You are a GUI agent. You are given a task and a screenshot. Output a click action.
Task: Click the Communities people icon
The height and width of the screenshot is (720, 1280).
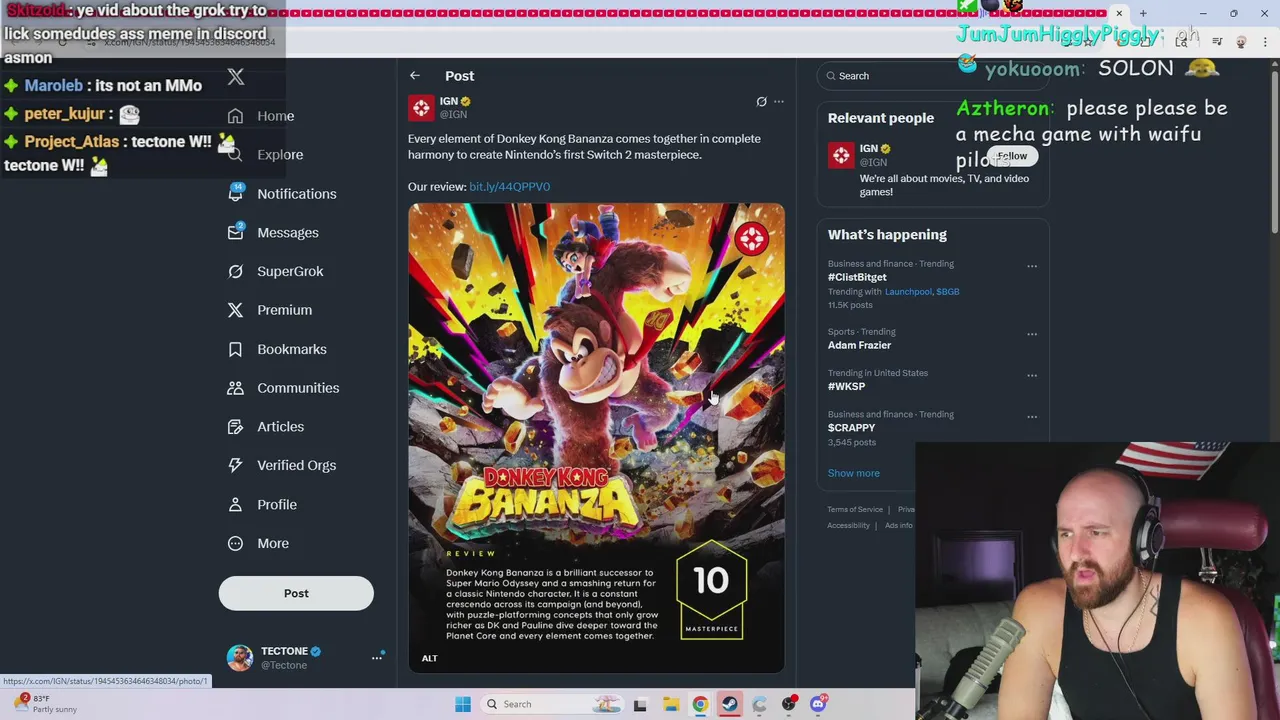click(x=235, y=388)
